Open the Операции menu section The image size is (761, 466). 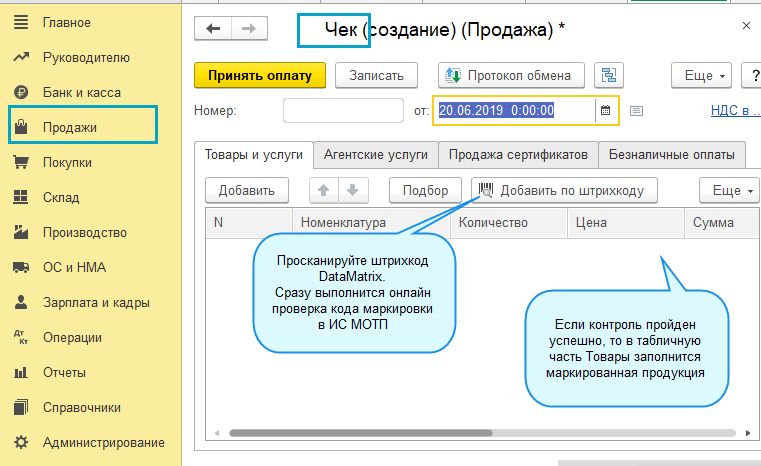[72, 337]
